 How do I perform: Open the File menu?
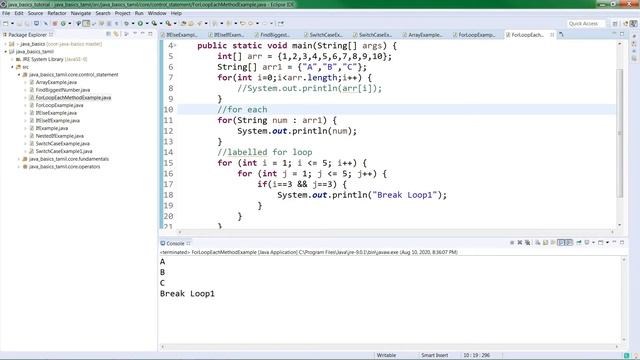[x=6, y=13]
